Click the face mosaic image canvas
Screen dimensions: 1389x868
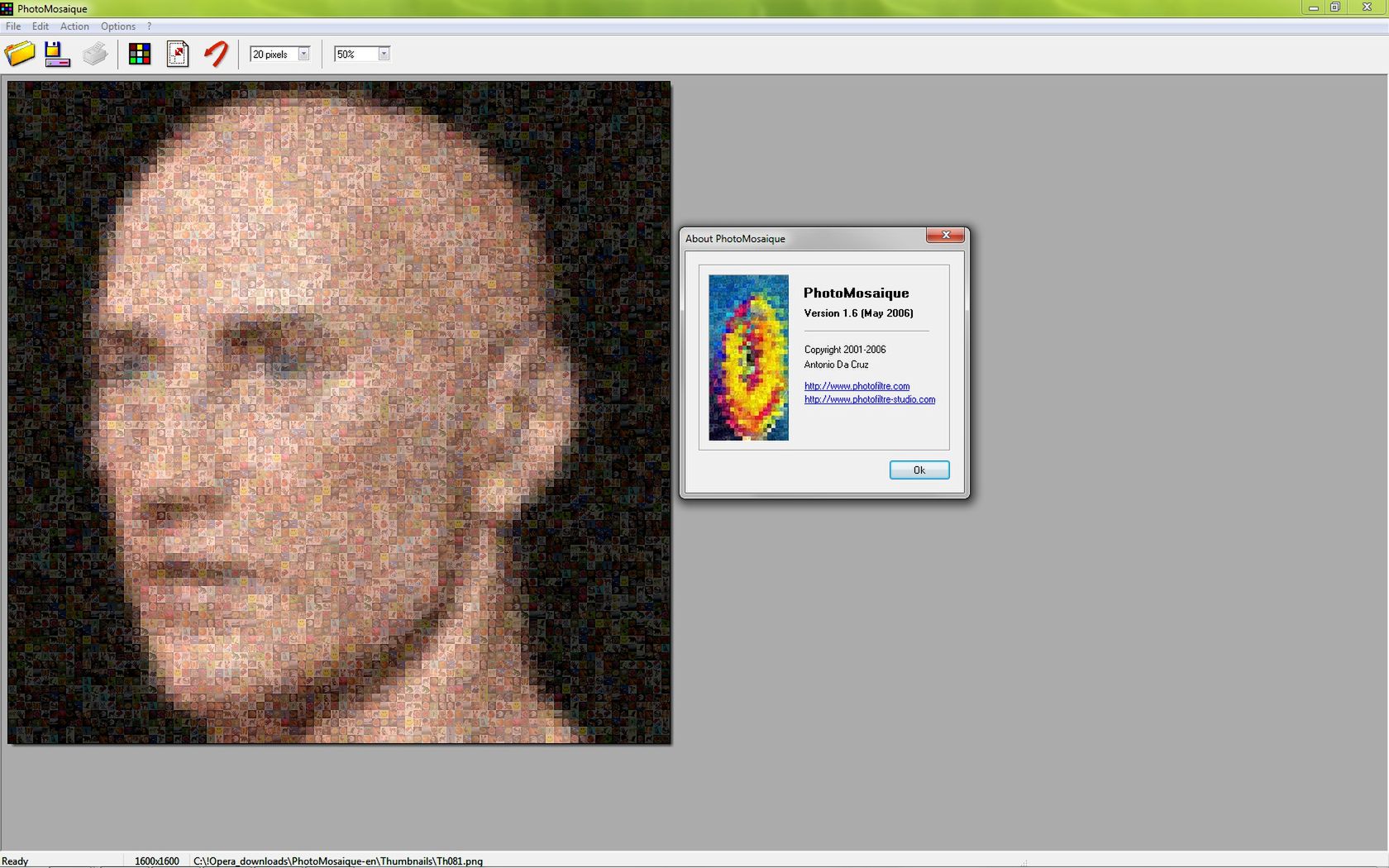pyautogui.click(x=339, y=413)
